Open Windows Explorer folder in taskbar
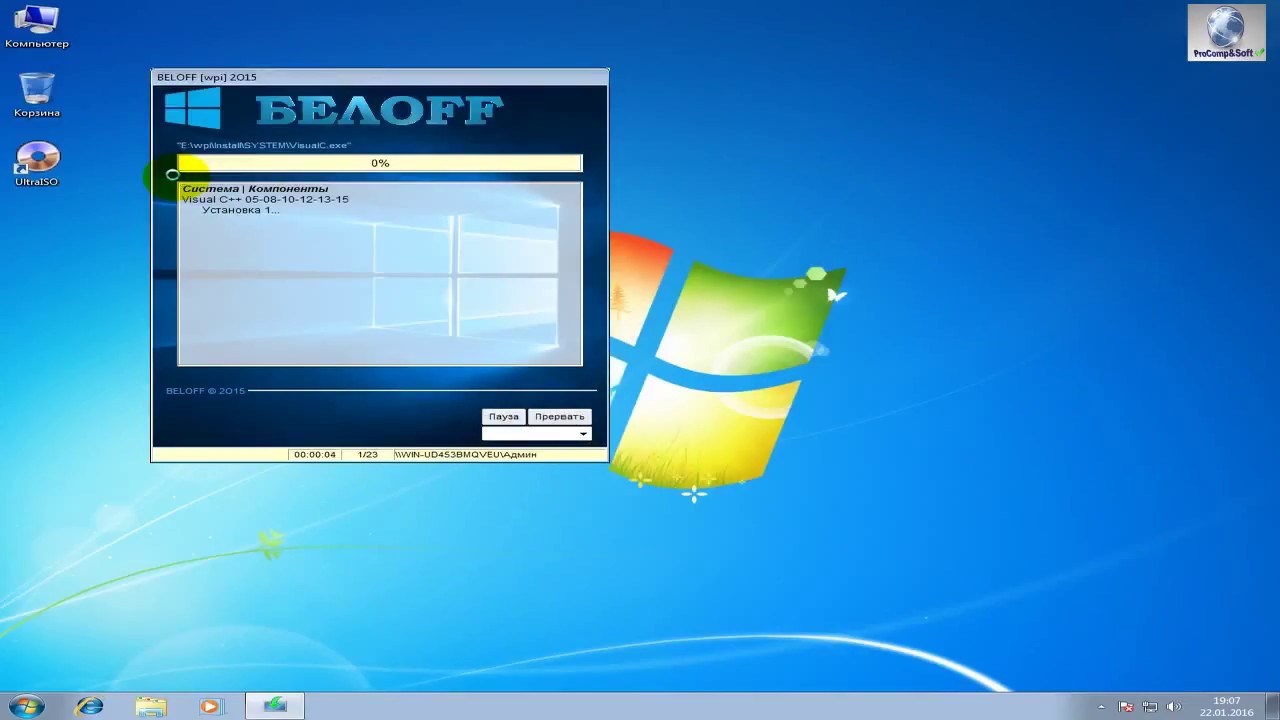1280x720 pixels. [151, 706]
